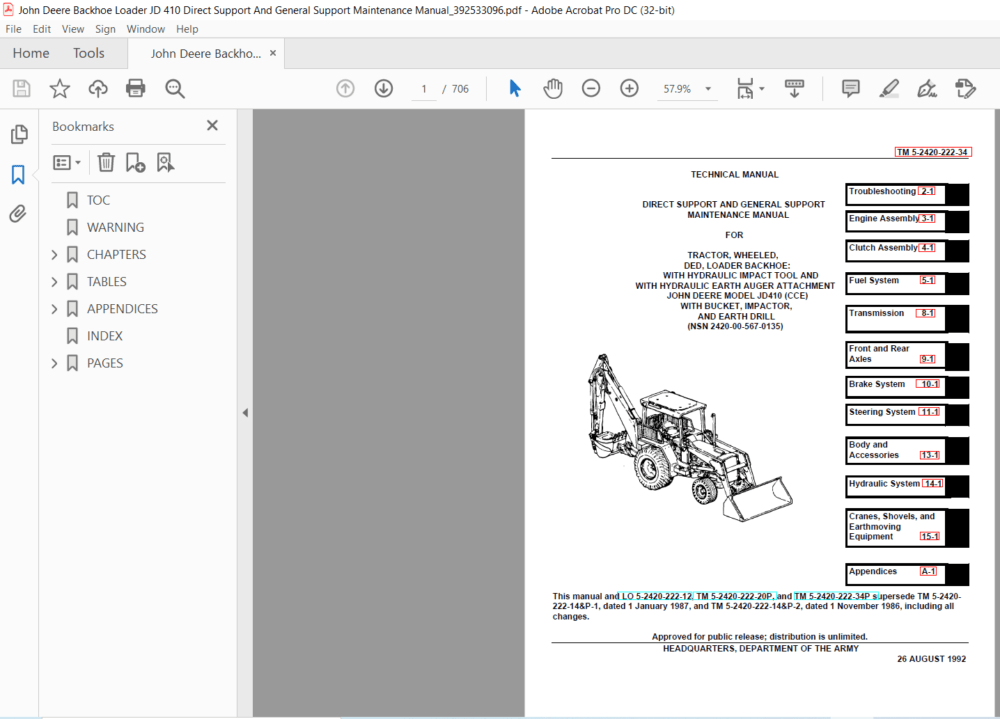
Task: Click the fit page scrolling icon
Action: point(745,89)
